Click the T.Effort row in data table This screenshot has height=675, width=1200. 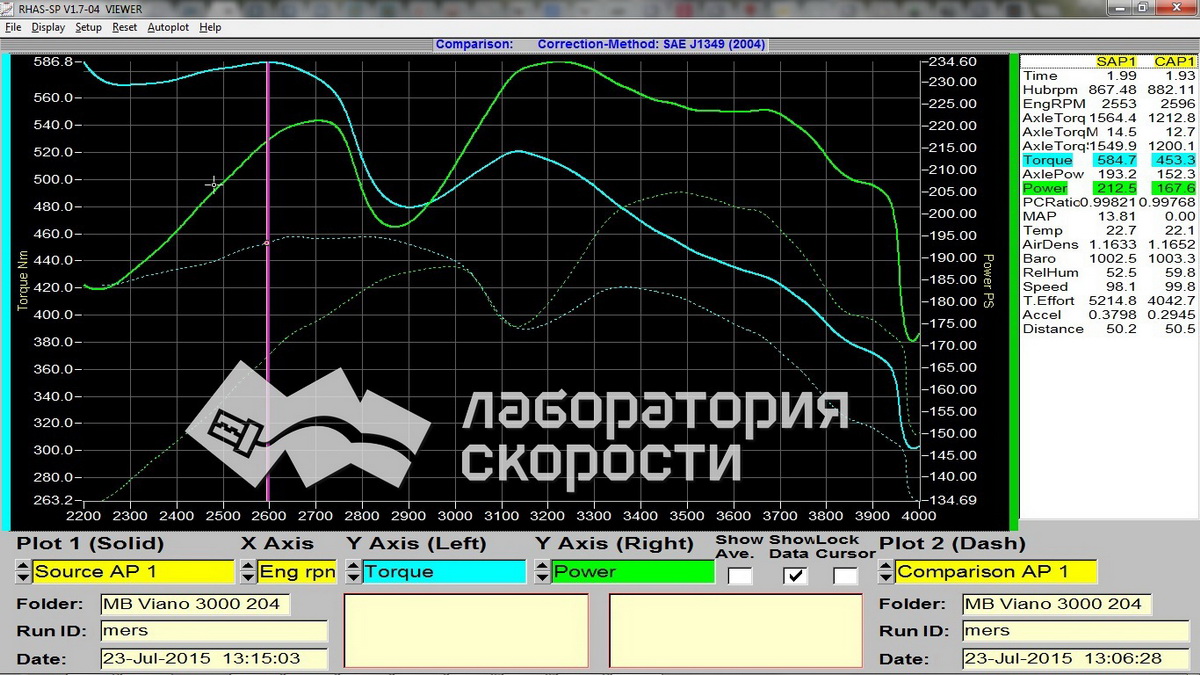point(1109,300)
